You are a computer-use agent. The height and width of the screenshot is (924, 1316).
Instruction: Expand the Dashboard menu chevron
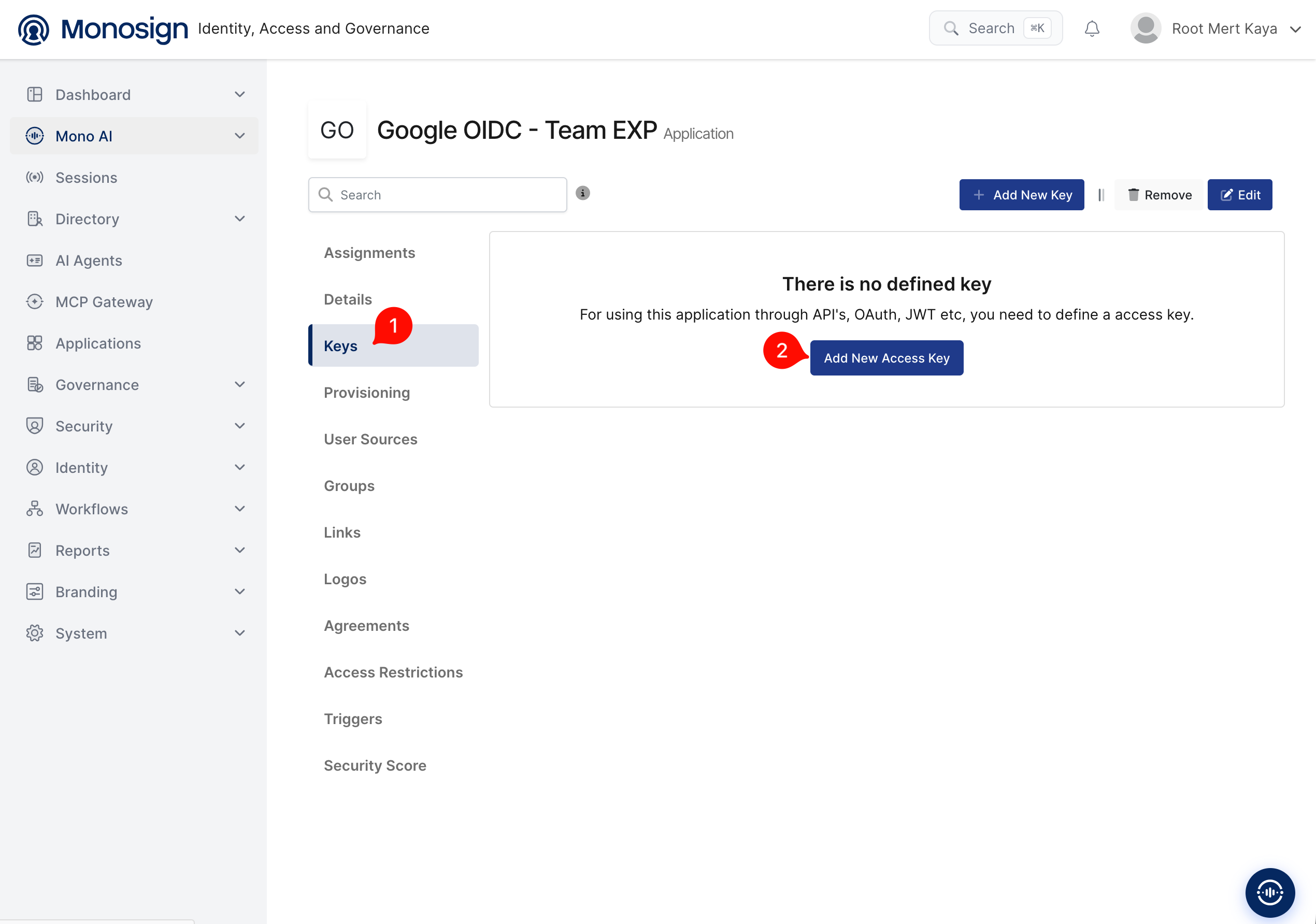tap(239, 94)
